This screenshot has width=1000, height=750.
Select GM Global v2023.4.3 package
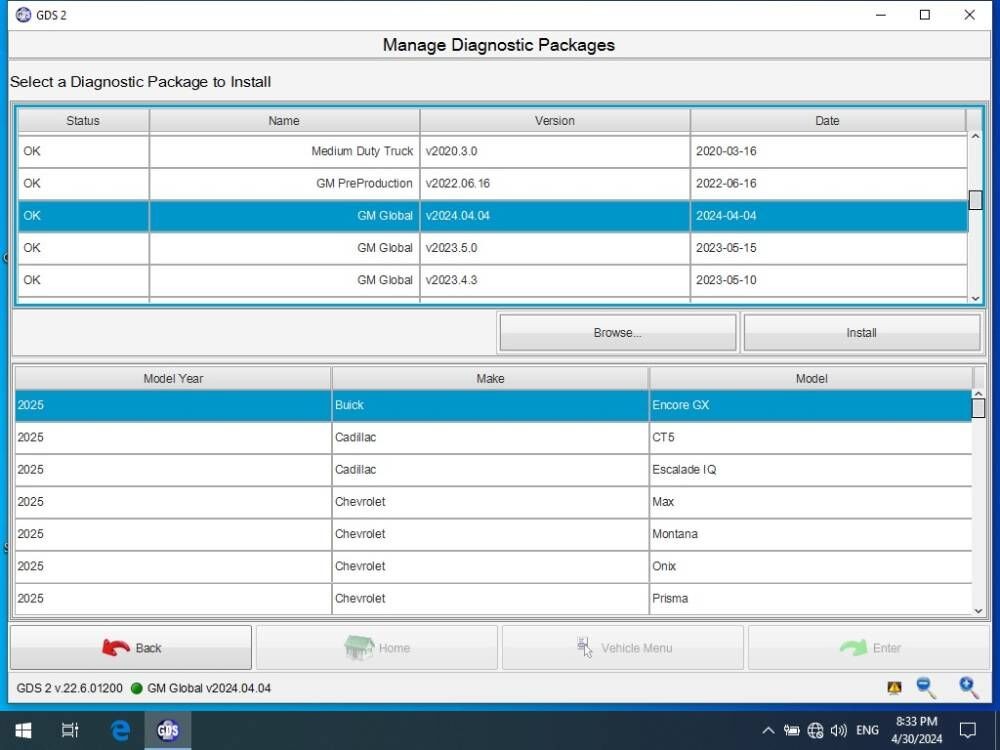pos(492,280)
